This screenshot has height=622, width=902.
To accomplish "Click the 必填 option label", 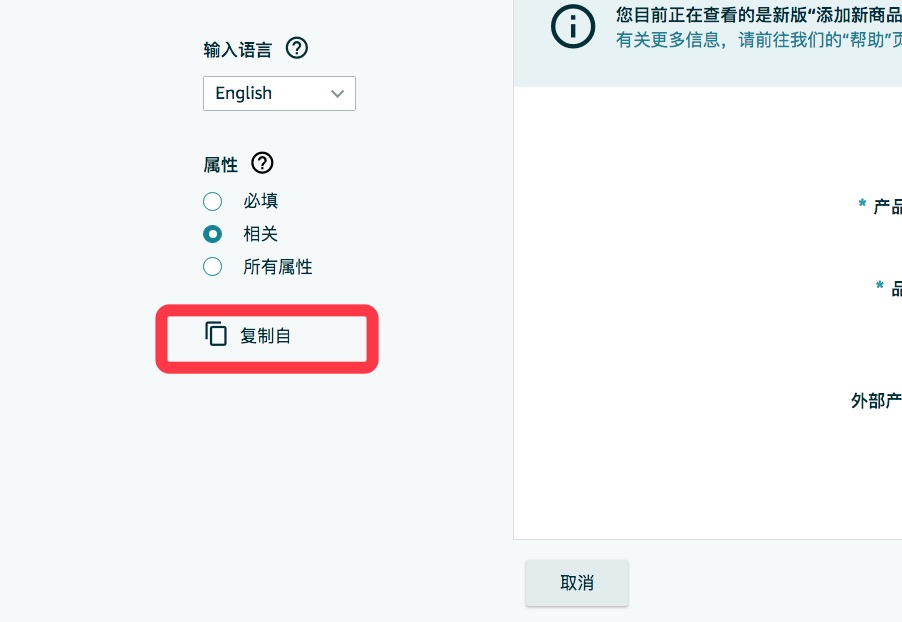I will point(261,201).
